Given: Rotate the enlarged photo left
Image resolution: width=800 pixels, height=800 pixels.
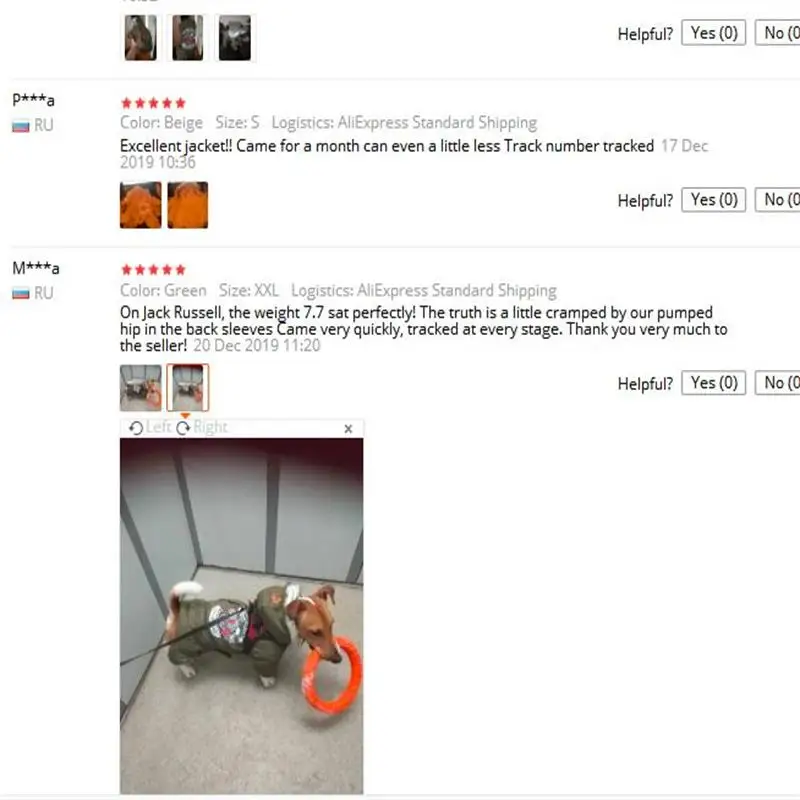Looking at the screenshot, I should 149,428.
